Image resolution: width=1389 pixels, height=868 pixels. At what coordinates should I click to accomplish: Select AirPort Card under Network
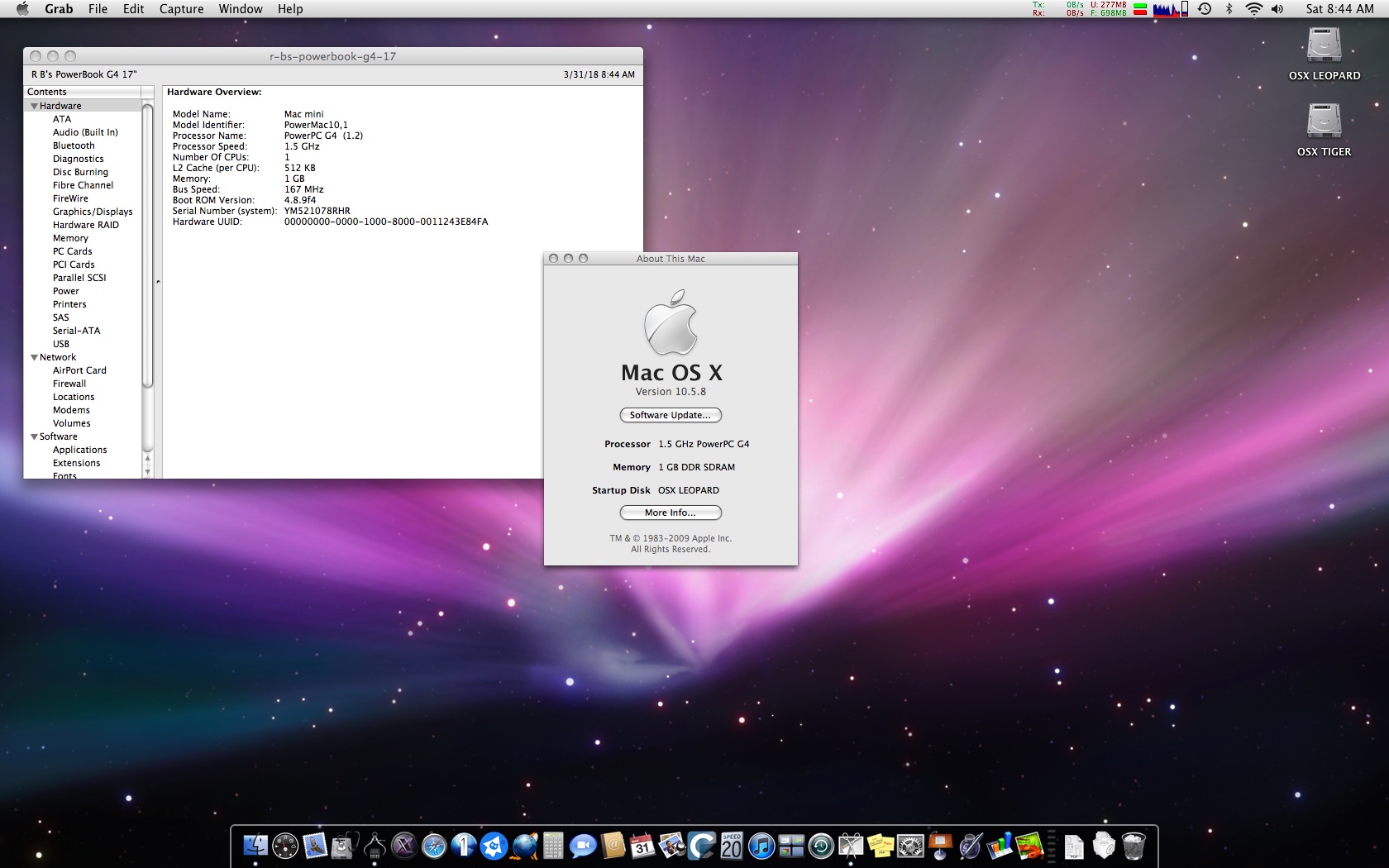(79, 370)
